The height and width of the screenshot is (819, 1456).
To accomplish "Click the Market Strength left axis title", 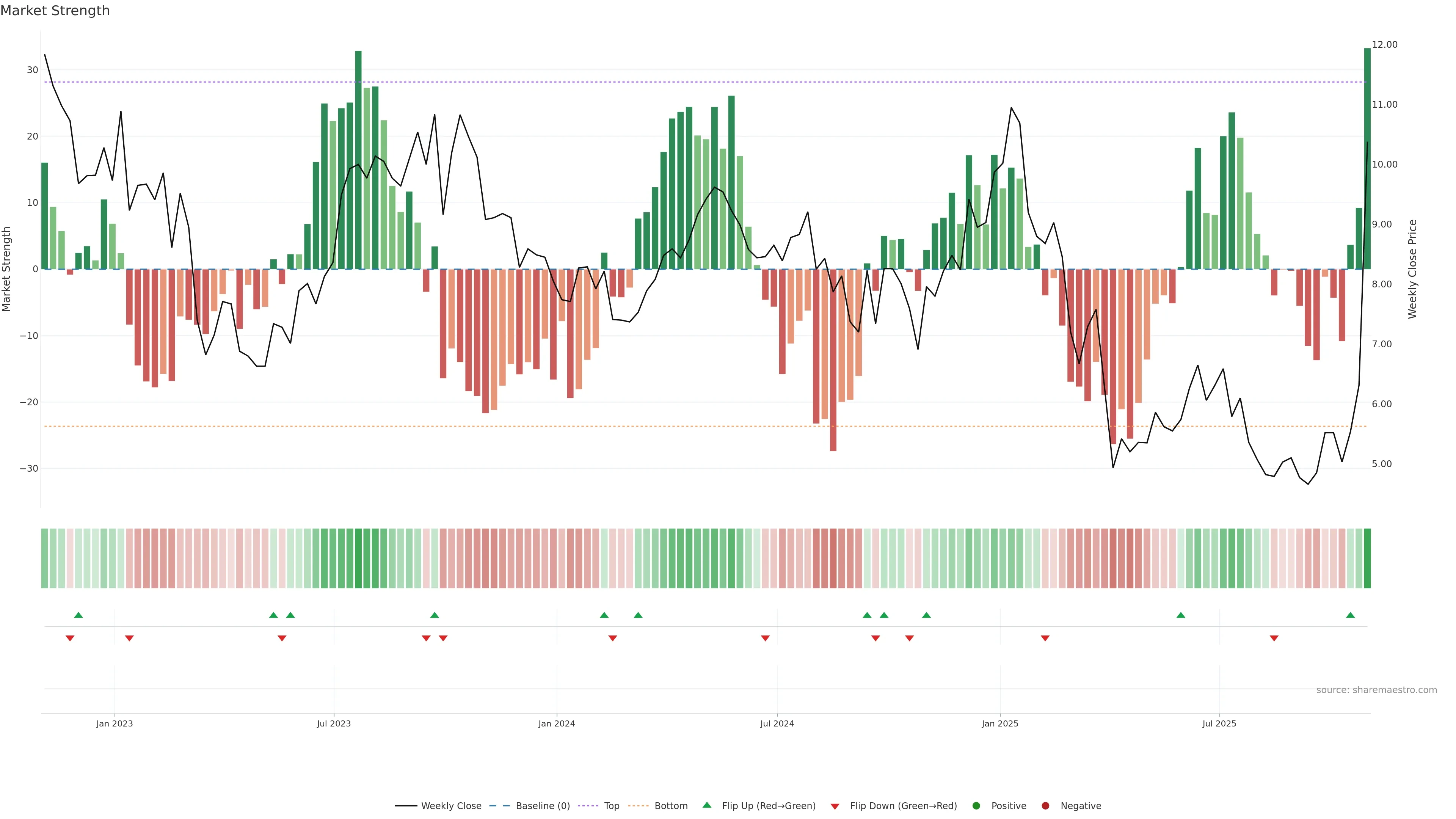I will click(x=7, y=269).
